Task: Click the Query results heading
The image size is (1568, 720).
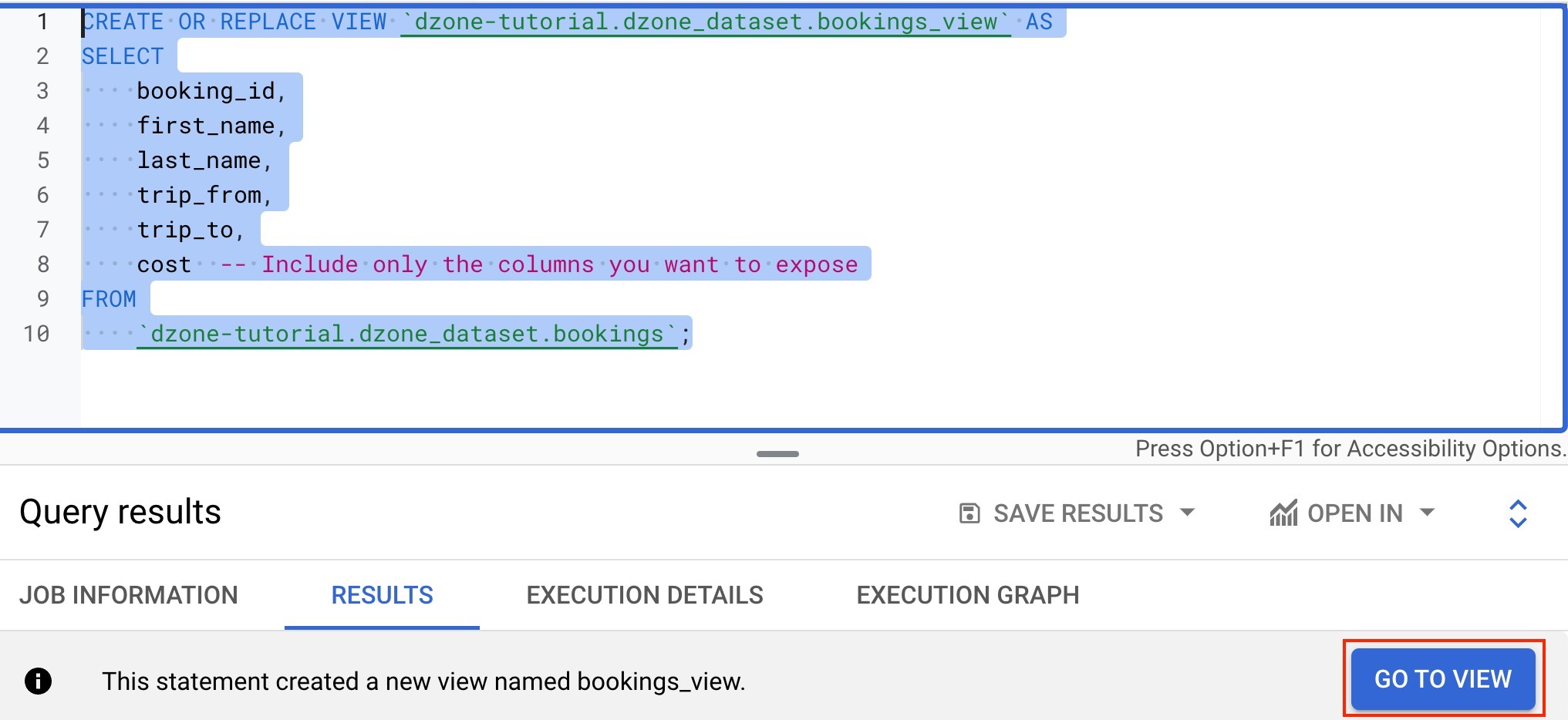Action: (x=120, y=511)
